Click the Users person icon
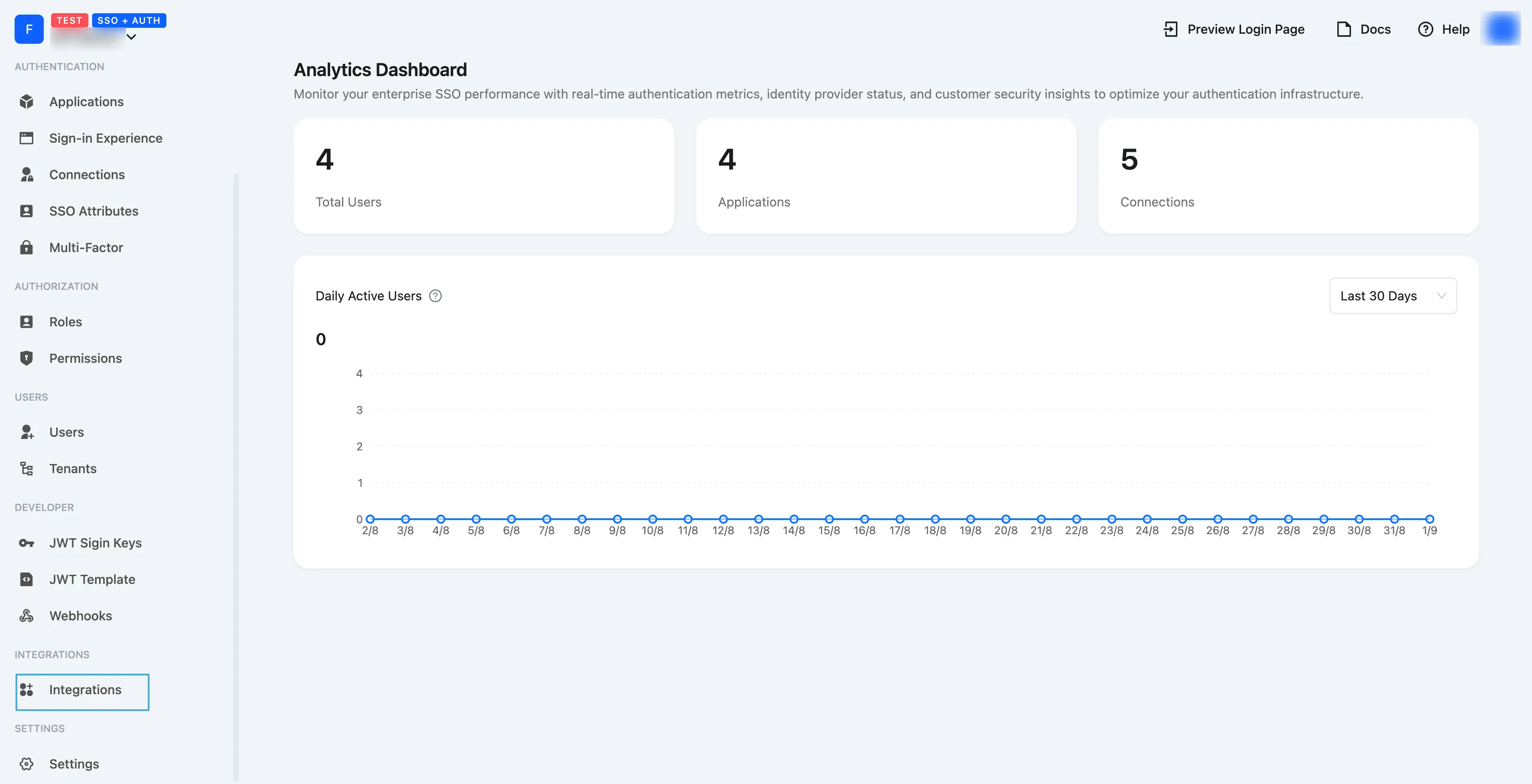This screenshot has height=784, width=1532. [x=27, y=432]
